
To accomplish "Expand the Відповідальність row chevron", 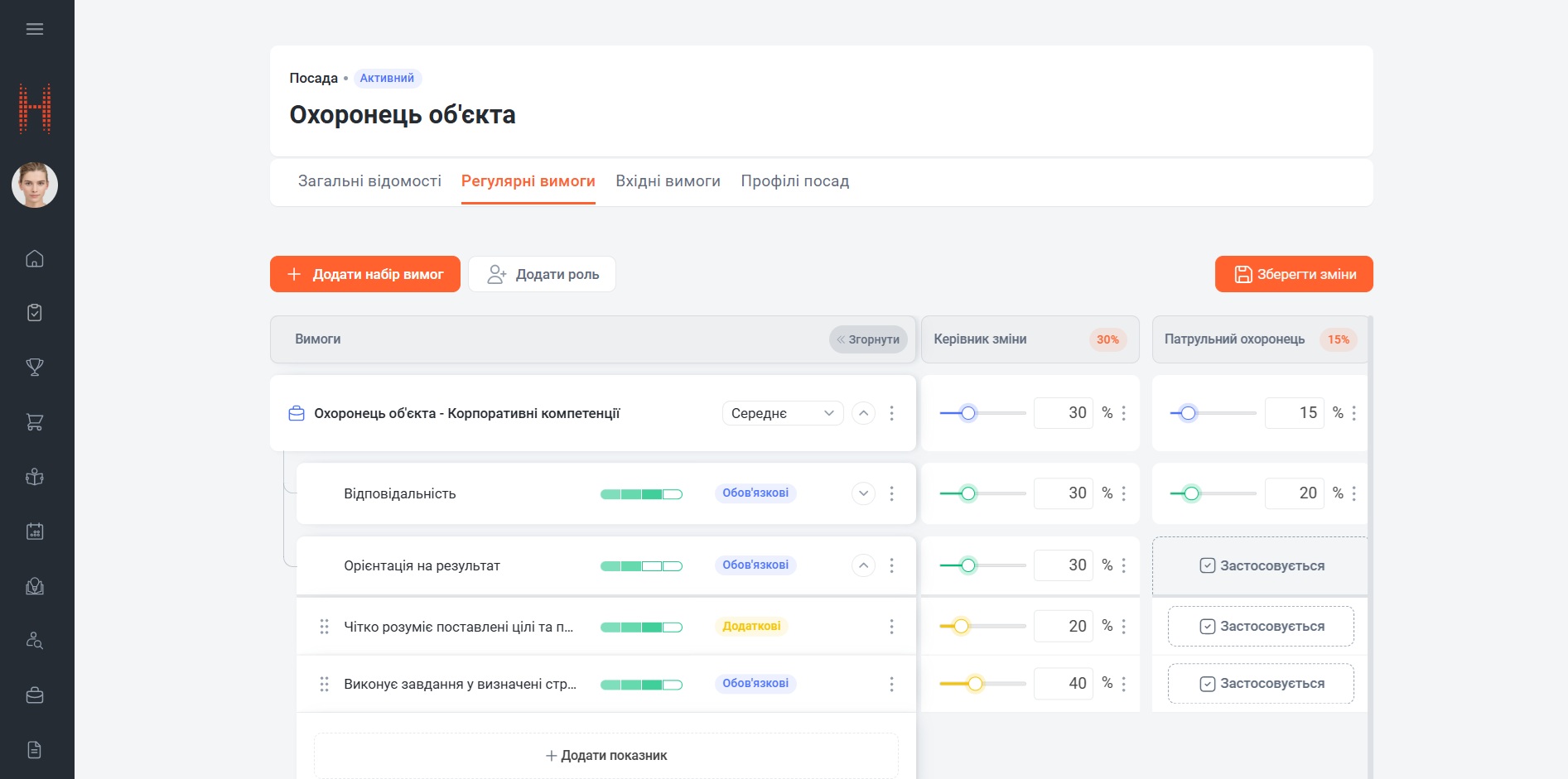I will pos(863,493).
